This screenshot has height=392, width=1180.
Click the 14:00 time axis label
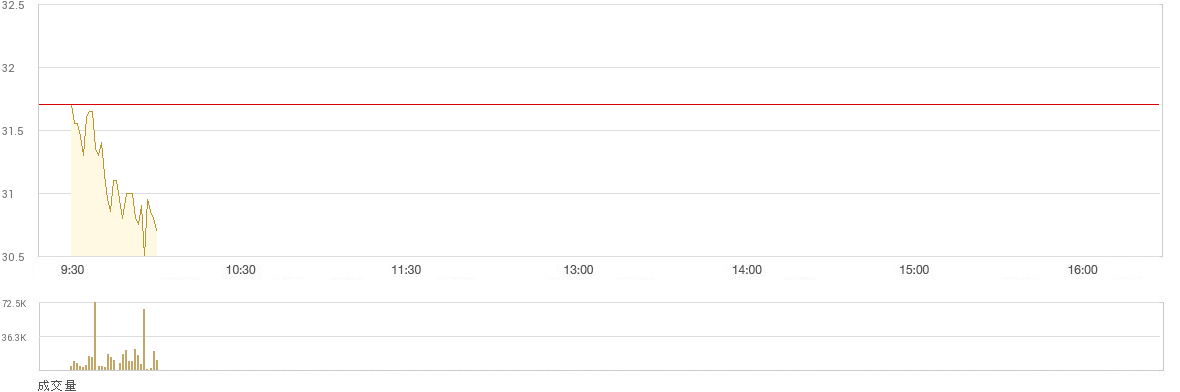click(747, 270)
